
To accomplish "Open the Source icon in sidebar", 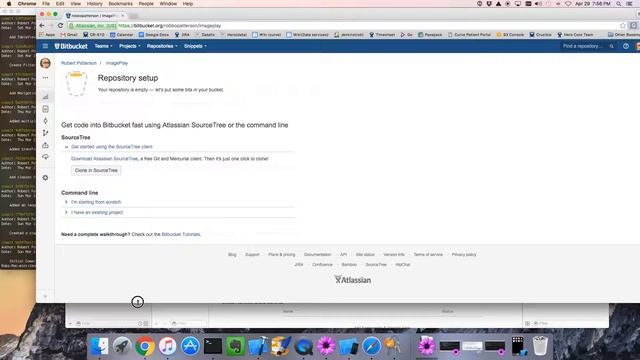I will point(45,109).
